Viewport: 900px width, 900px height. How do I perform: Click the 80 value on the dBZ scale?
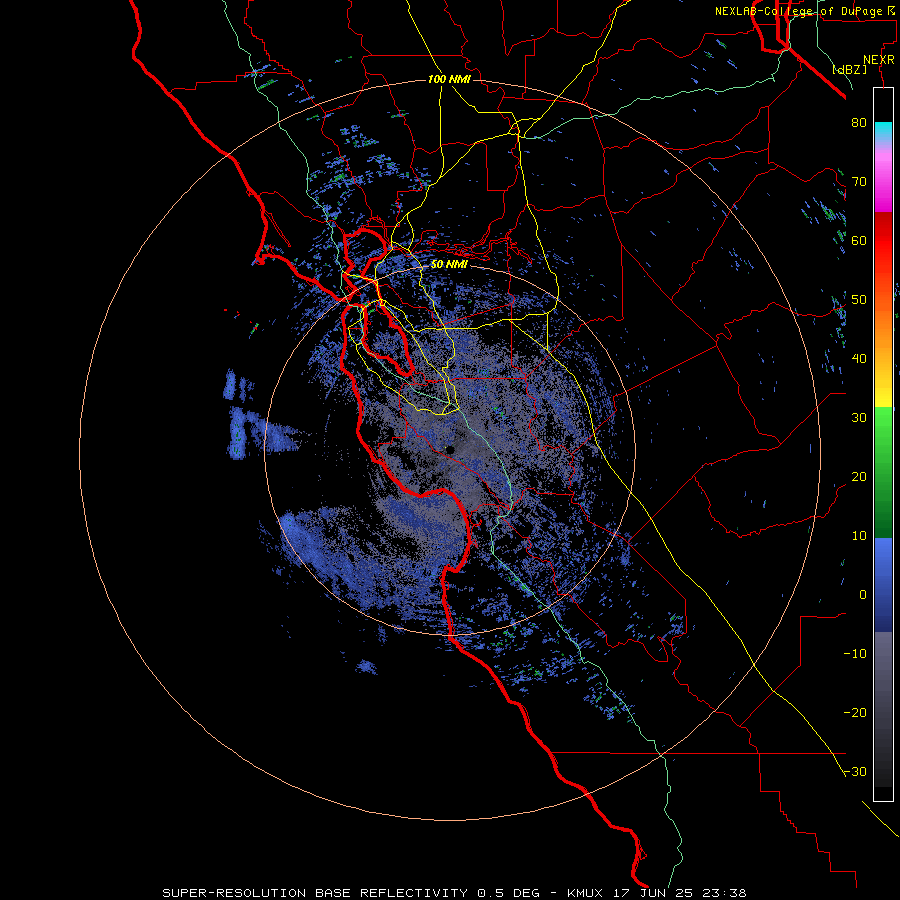(x=859, y=123)
